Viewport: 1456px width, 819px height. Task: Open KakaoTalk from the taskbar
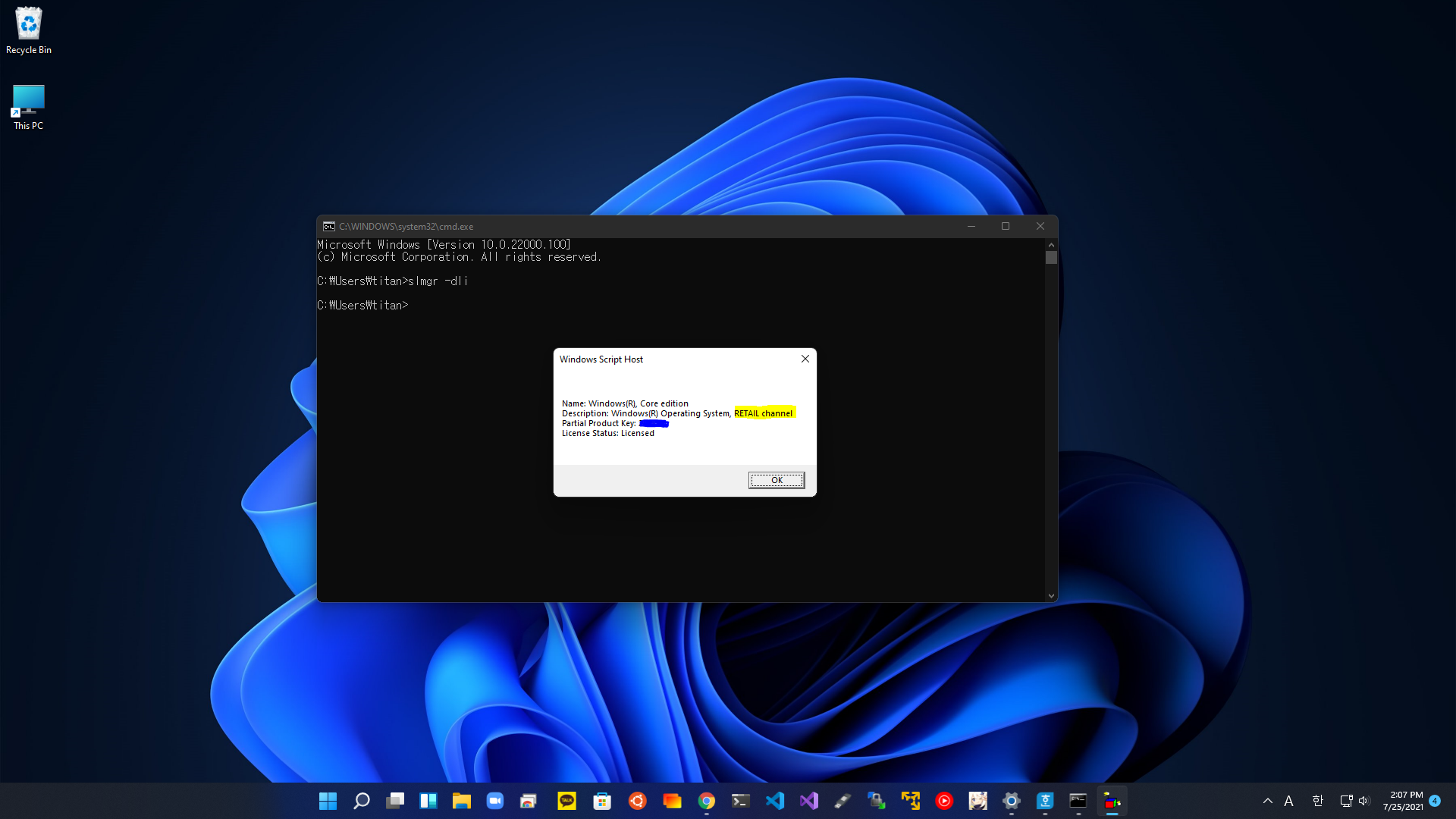[566, 801]
